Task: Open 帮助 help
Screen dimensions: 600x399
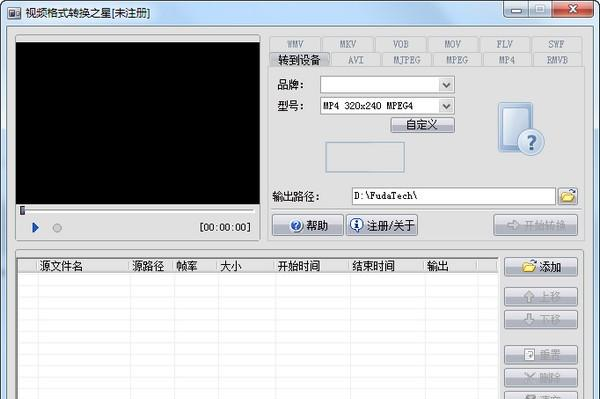Action: pyautogui.click(x=308, y=225)
